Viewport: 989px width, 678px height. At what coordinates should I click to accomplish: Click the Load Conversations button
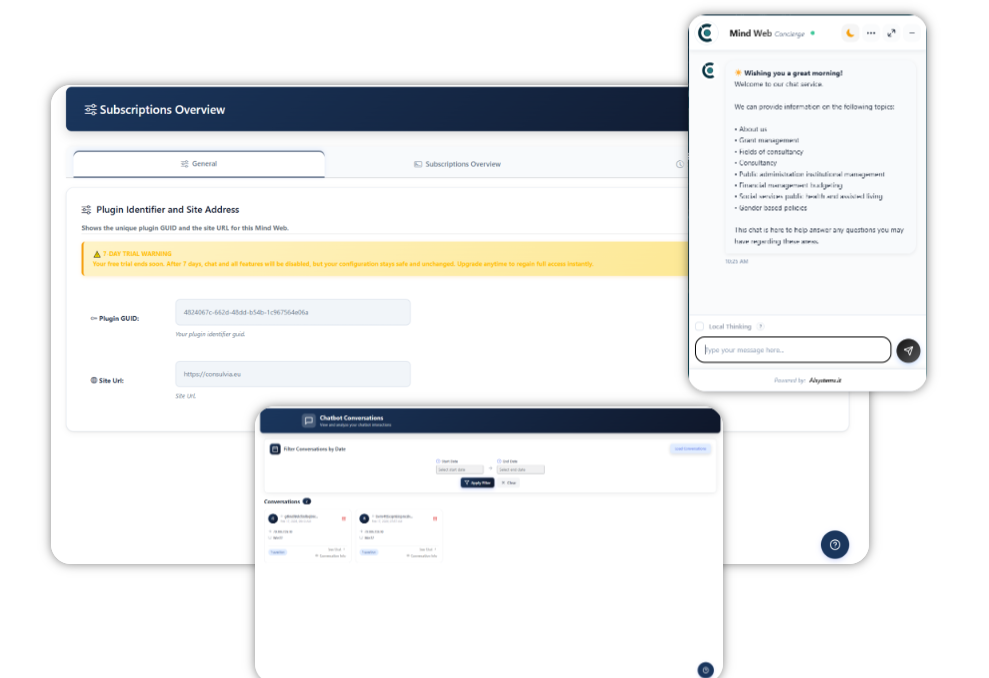pos(690,449)
